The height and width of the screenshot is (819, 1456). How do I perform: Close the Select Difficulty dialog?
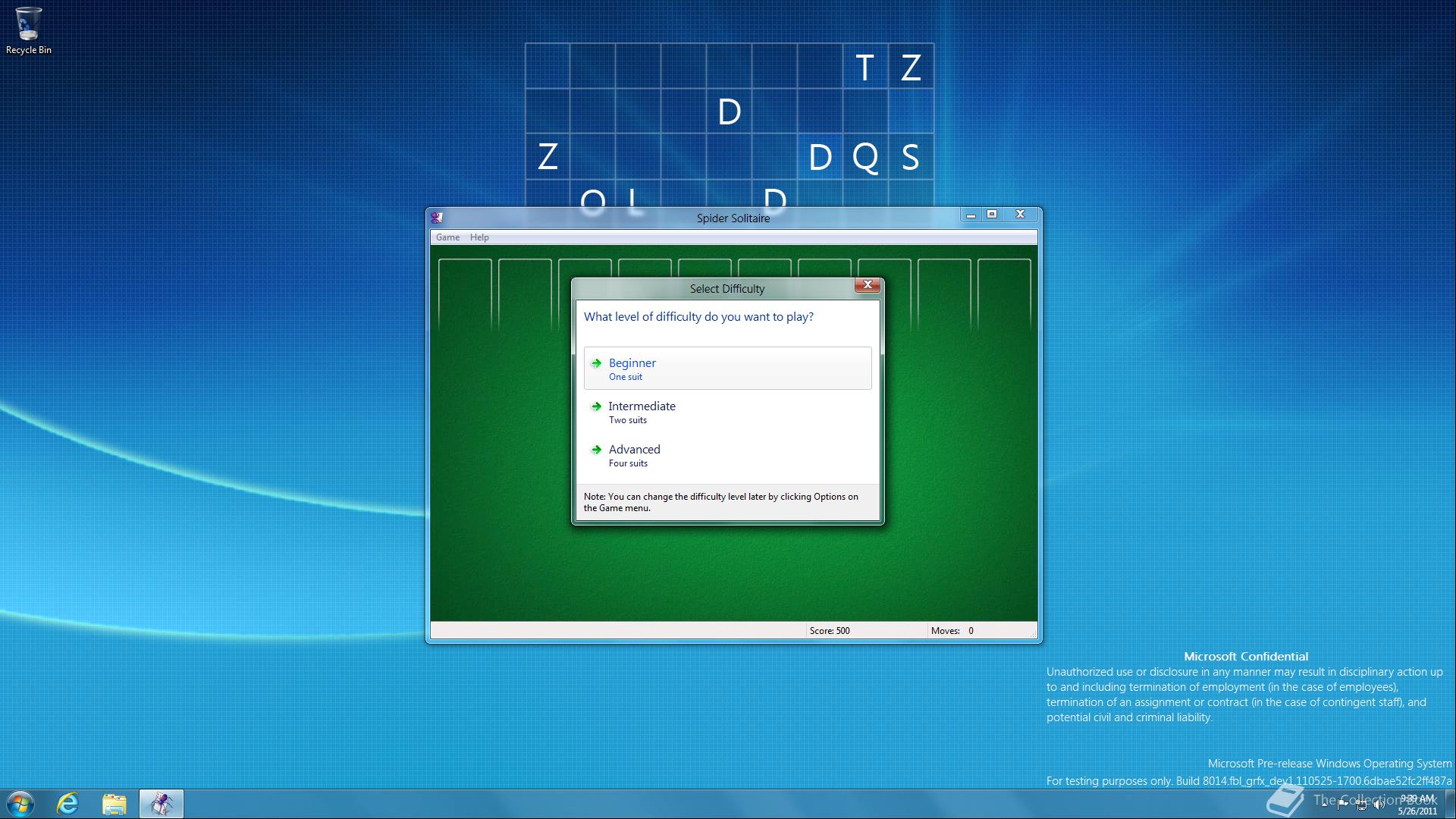coord(868,285)
